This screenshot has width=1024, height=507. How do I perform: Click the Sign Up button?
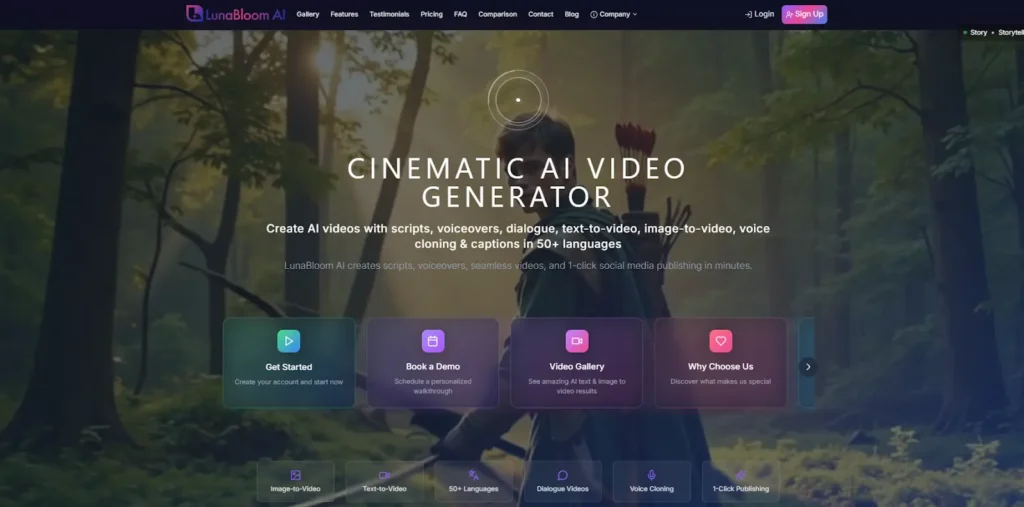click(805, 14)
